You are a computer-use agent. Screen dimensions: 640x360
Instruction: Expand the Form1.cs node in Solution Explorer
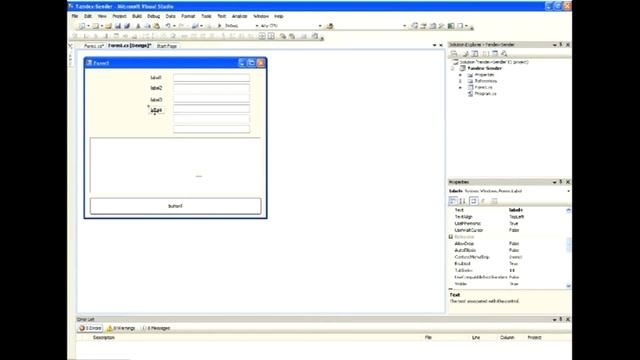tap(460, 87)
